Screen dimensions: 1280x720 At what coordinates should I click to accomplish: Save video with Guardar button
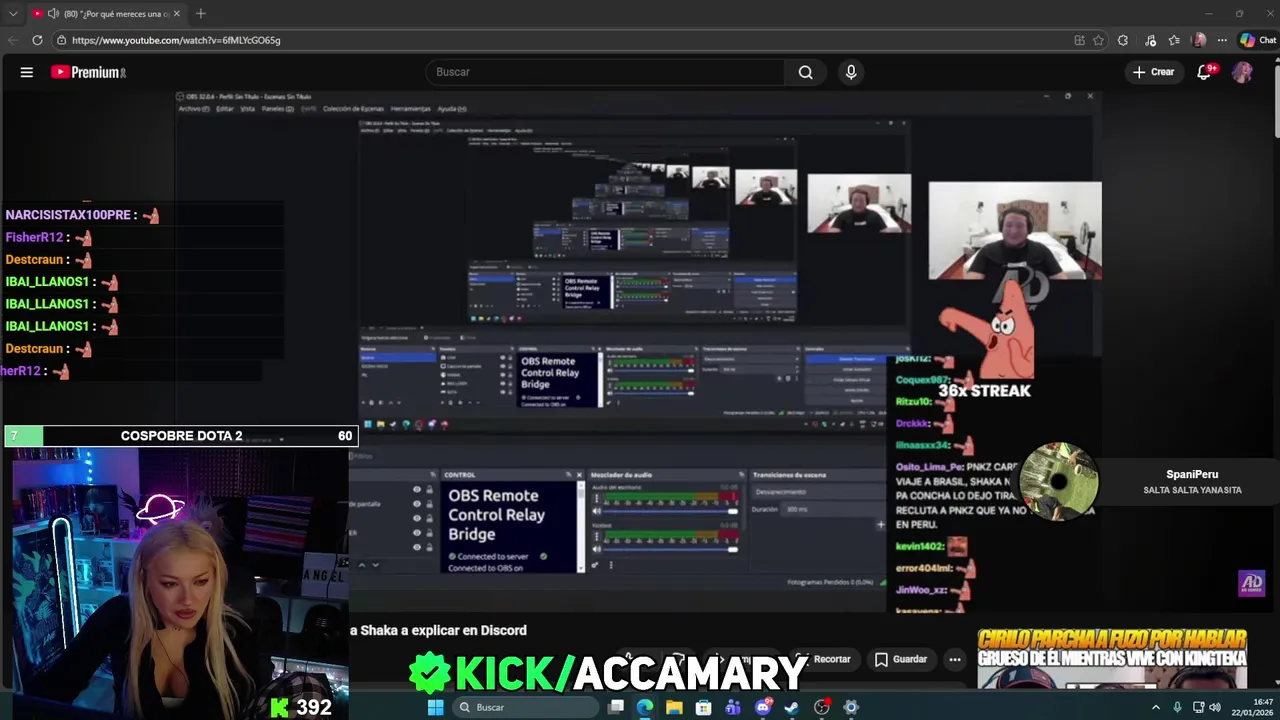pos(901,659)
